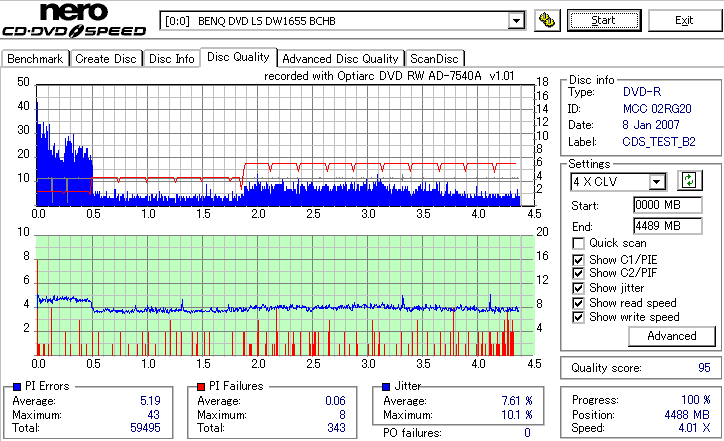Click PO failures value 0
724x441 pixels.
click(527, 433)
